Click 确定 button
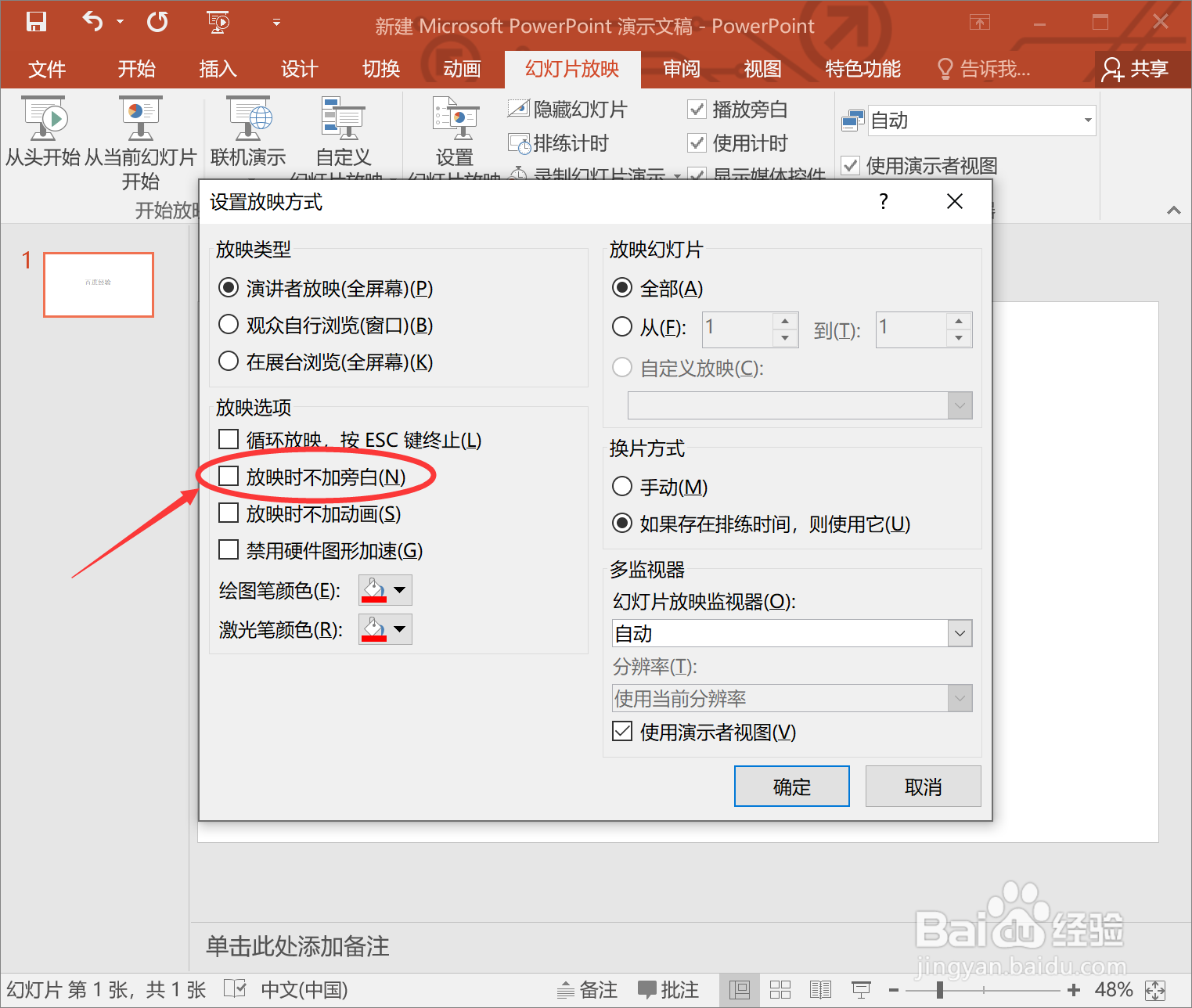Viewport: 1192px width, 1008px height. (x=791, y=786)
